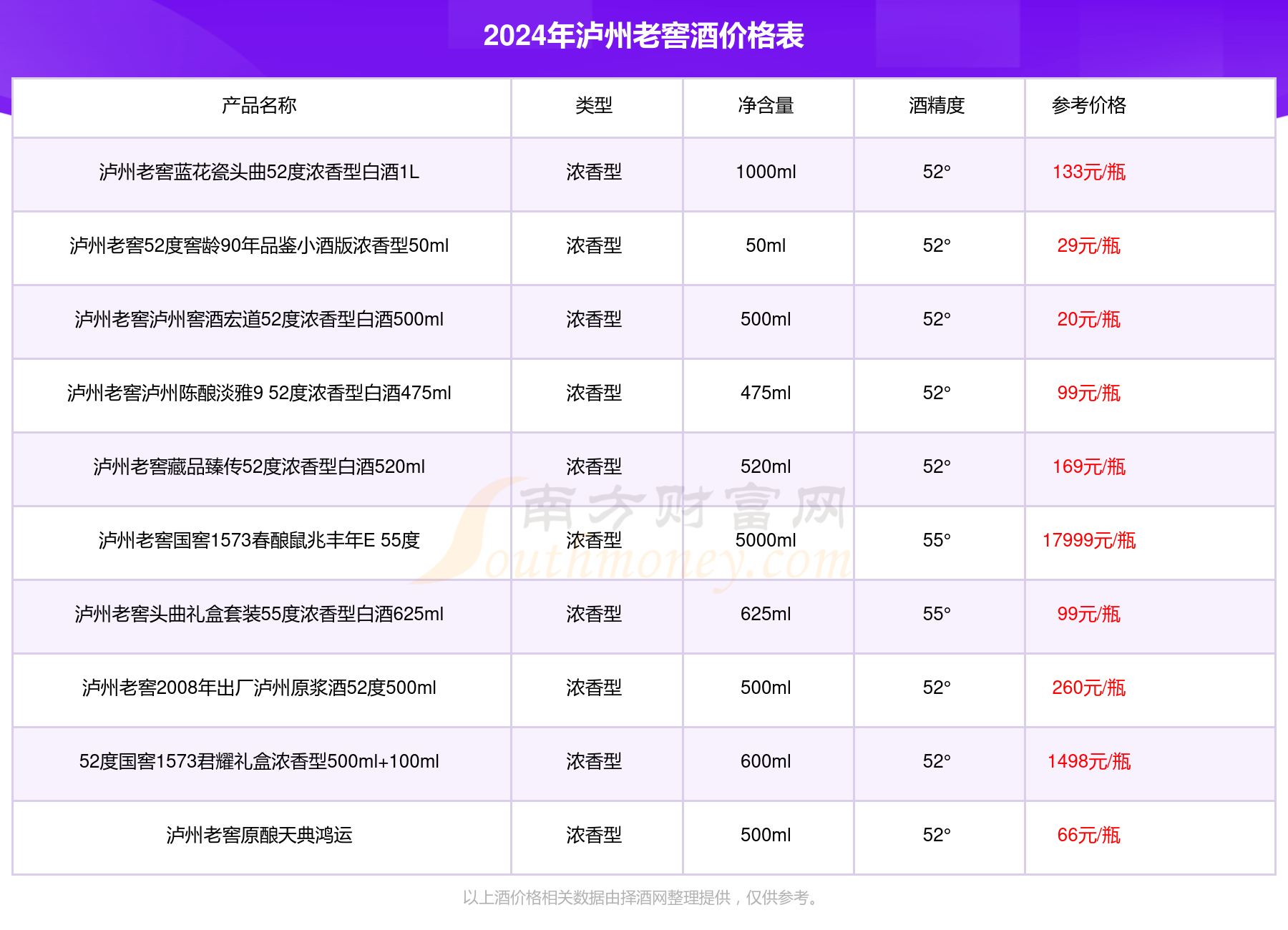Click the 169元/瓶 price

(x=1088, y=467)
